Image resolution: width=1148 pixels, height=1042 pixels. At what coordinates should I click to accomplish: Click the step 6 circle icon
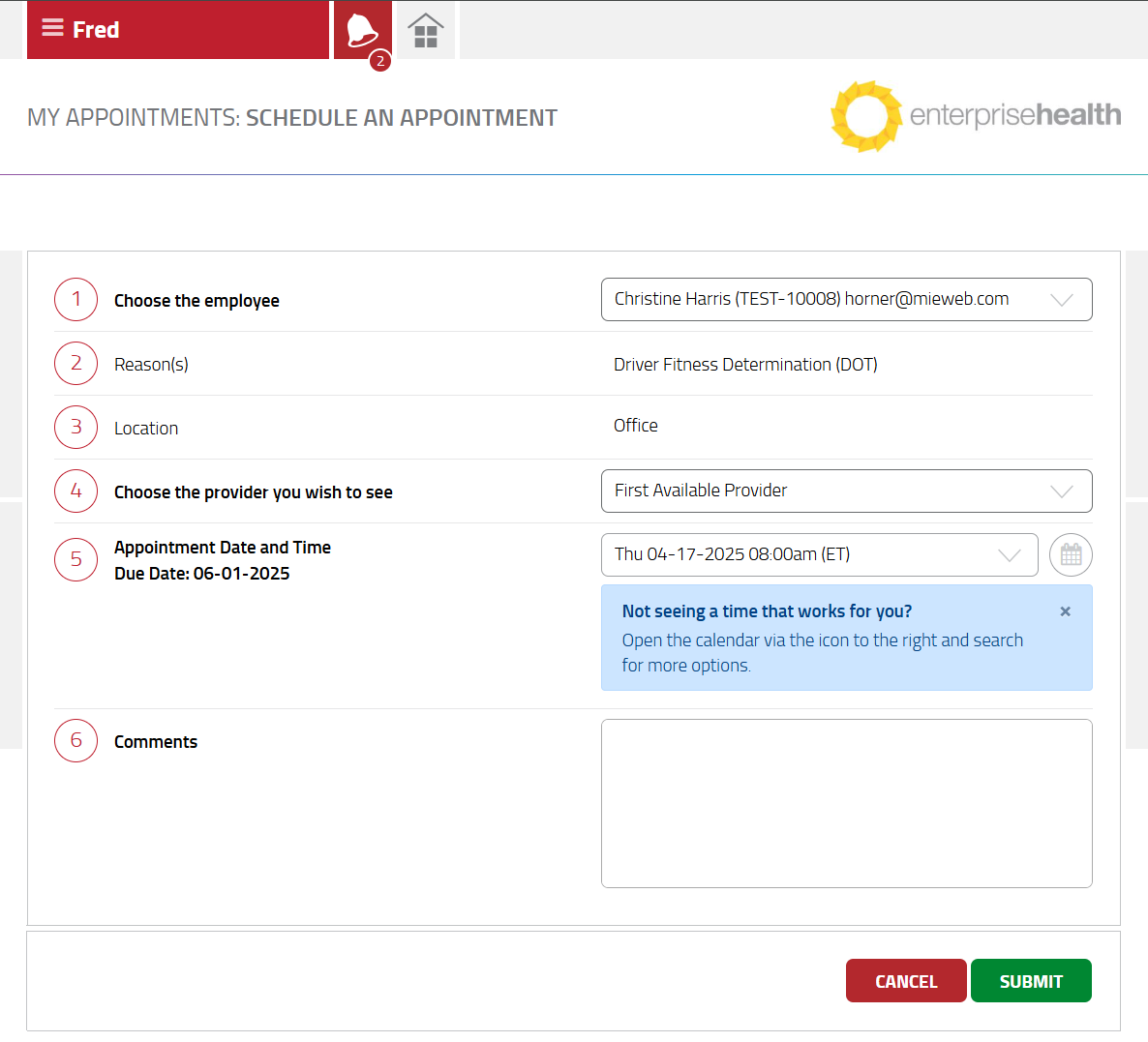click(x=76, y=741)
